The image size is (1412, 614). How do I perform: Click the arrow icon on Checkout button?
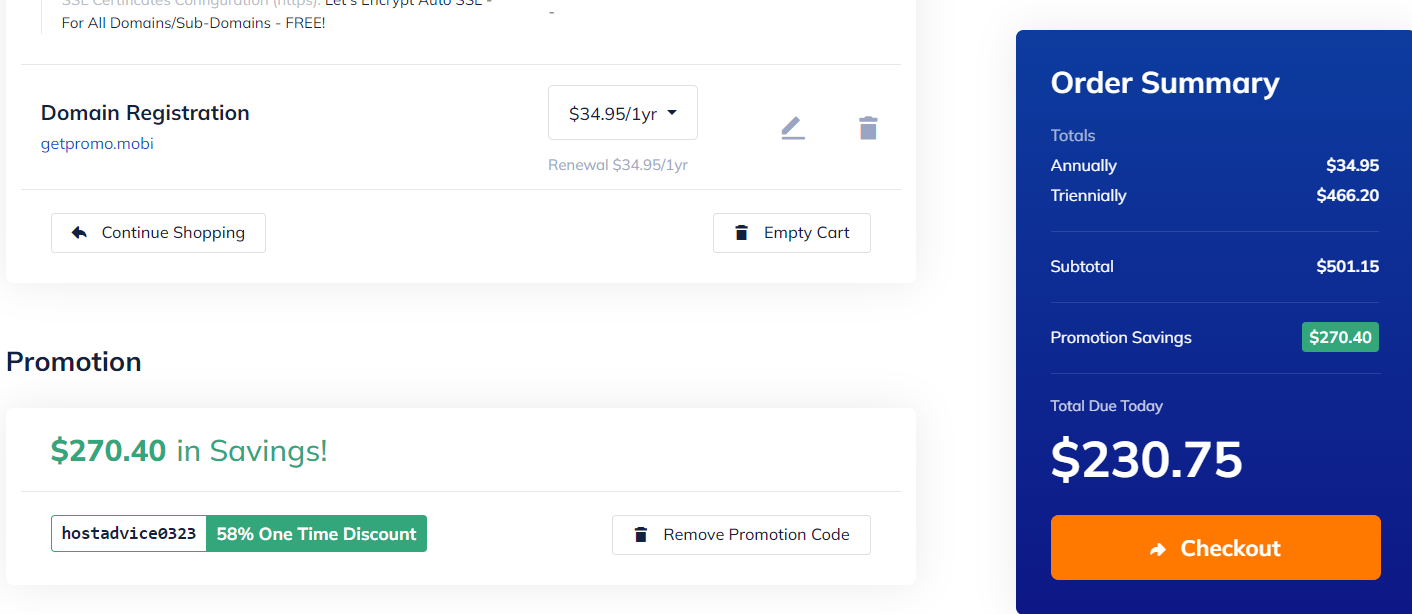1159,549
